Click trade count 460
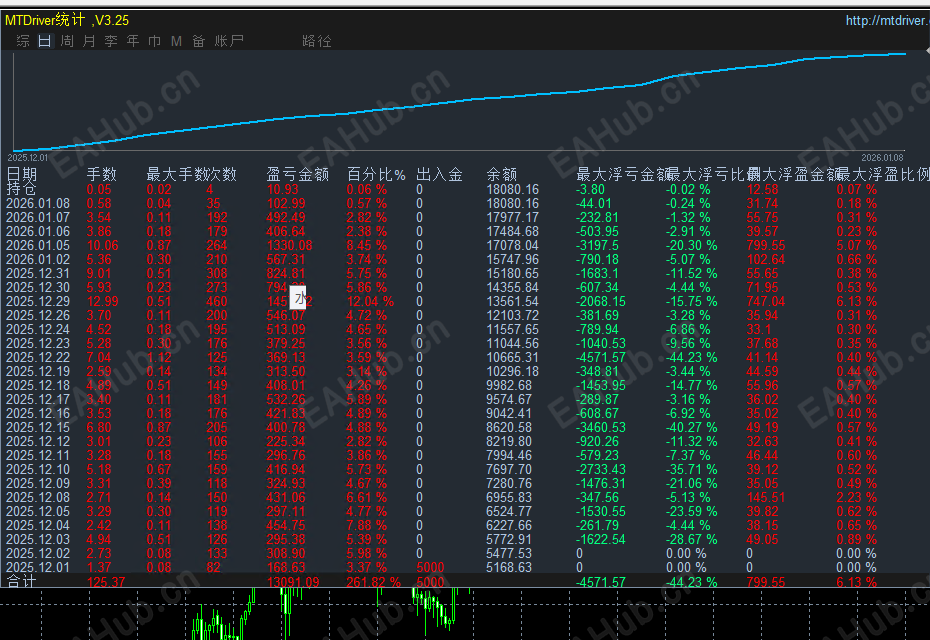Viewport: 930px width, 640px height. click(x=217, y=301)
